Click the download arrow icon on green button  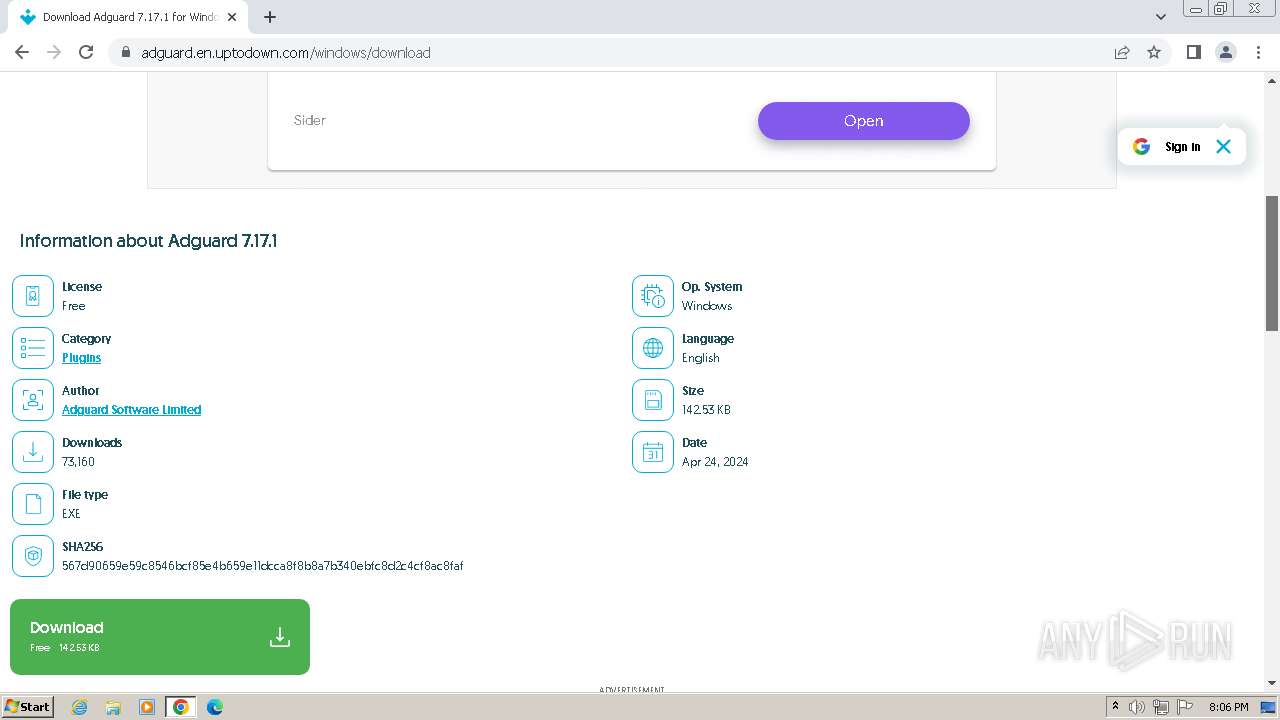pyautogui.click(x=280, y=637)
